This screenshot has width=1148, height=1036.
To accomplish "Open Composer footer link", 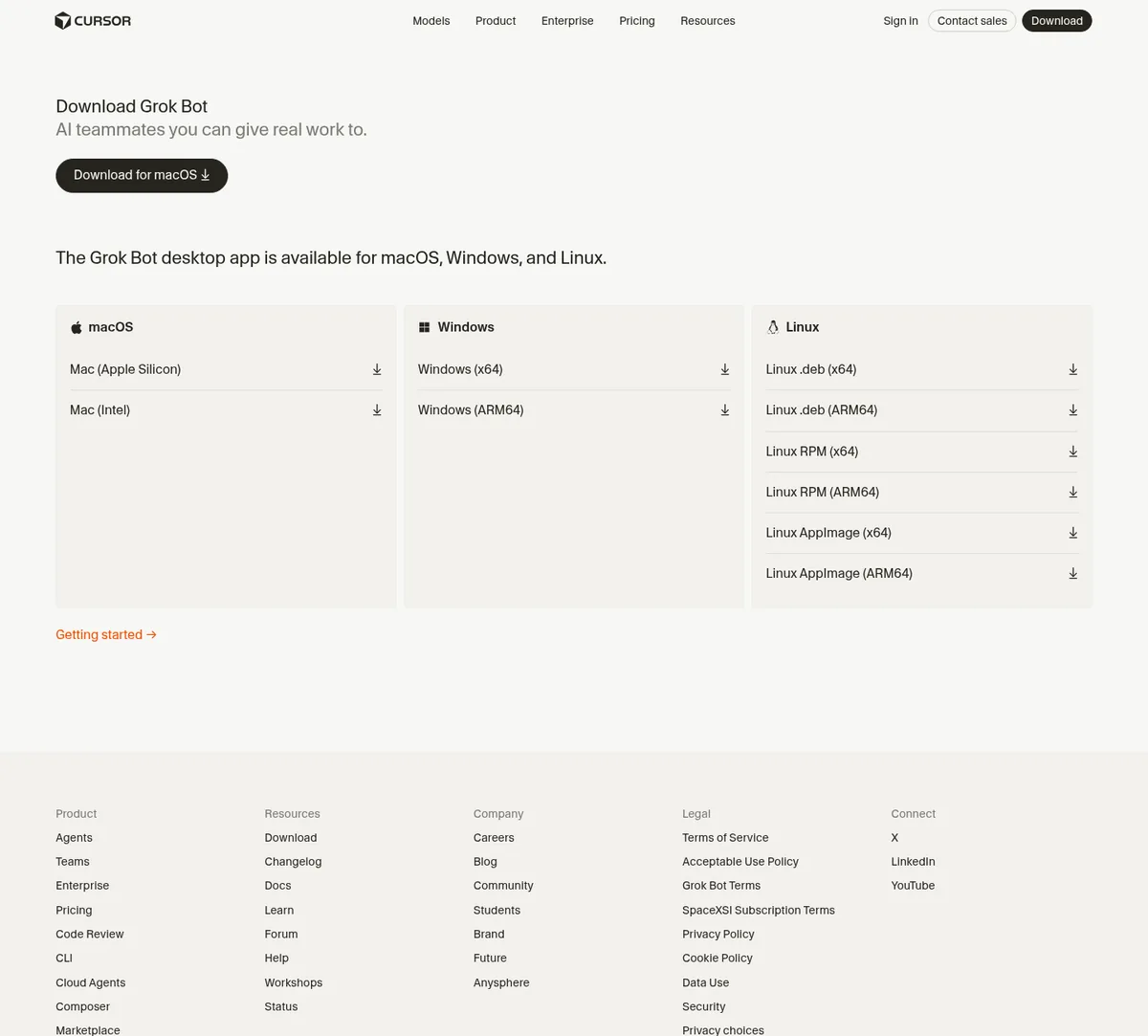I will coord(83,1007).
